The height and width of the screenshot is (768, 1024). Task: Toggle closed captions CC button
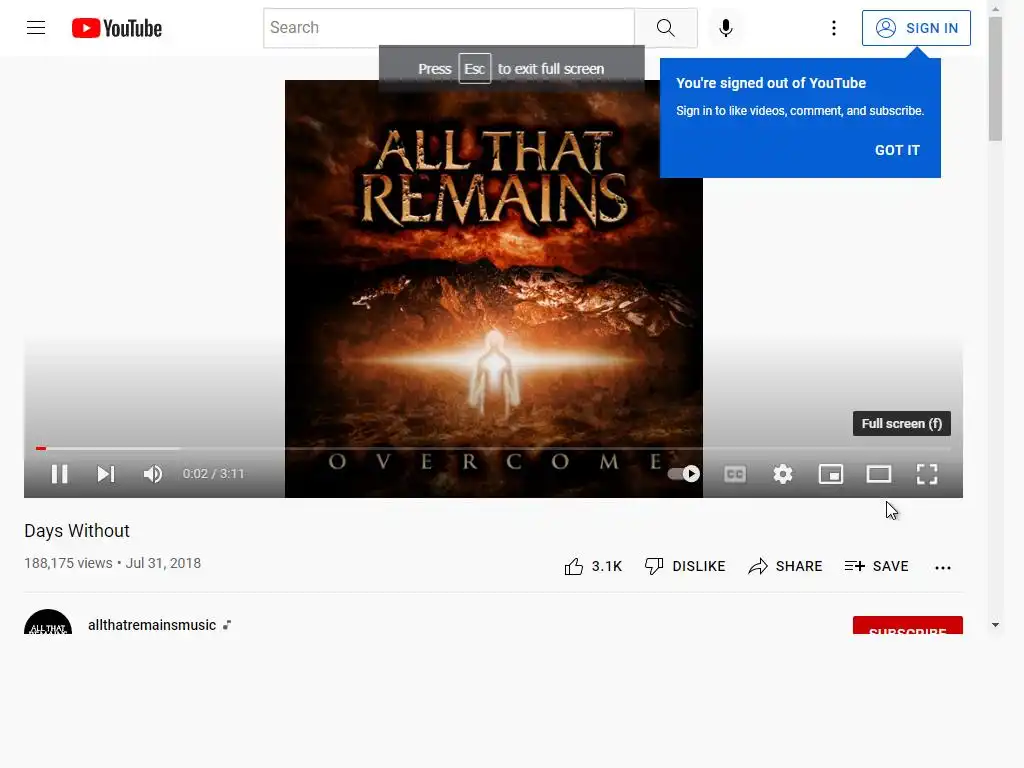pos(735,474)
